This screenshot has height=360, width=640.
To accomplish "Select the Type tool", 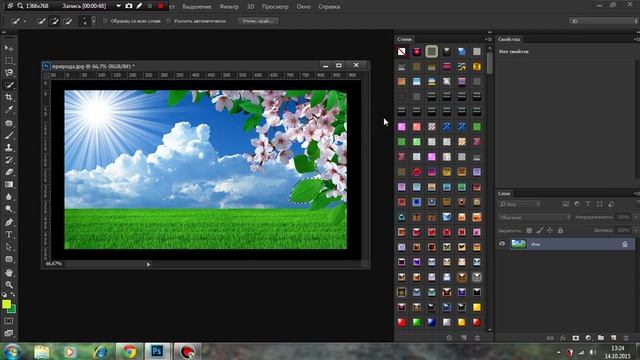I will (x=9, y=235).
